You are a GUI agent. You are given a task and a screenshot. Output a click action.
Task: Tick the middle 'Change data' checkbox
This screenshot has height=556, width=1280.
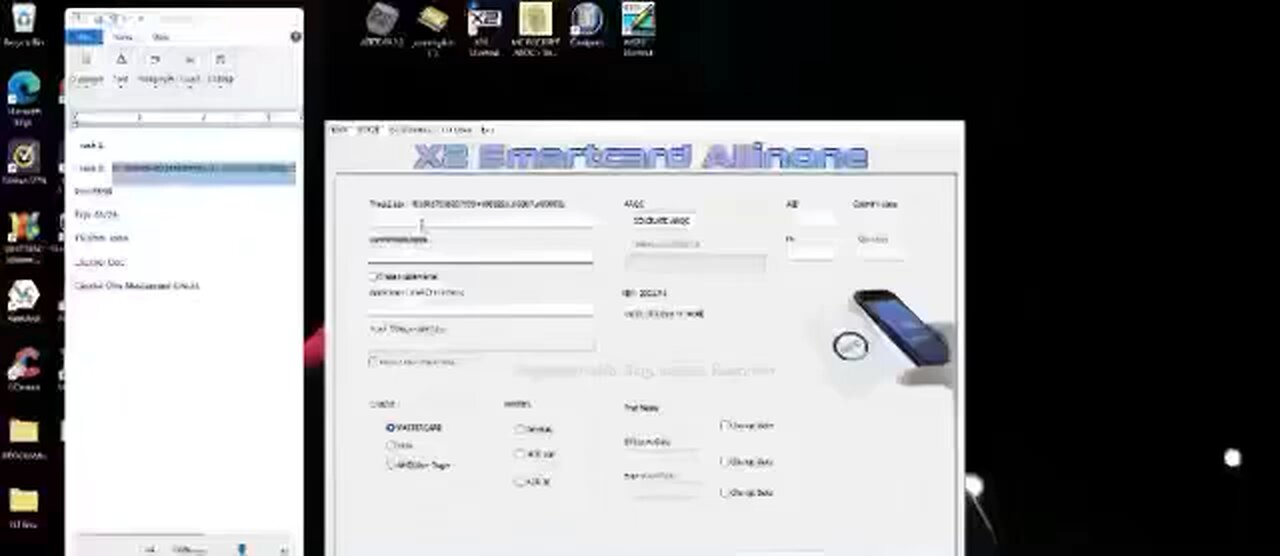click(x=725, y=462)
